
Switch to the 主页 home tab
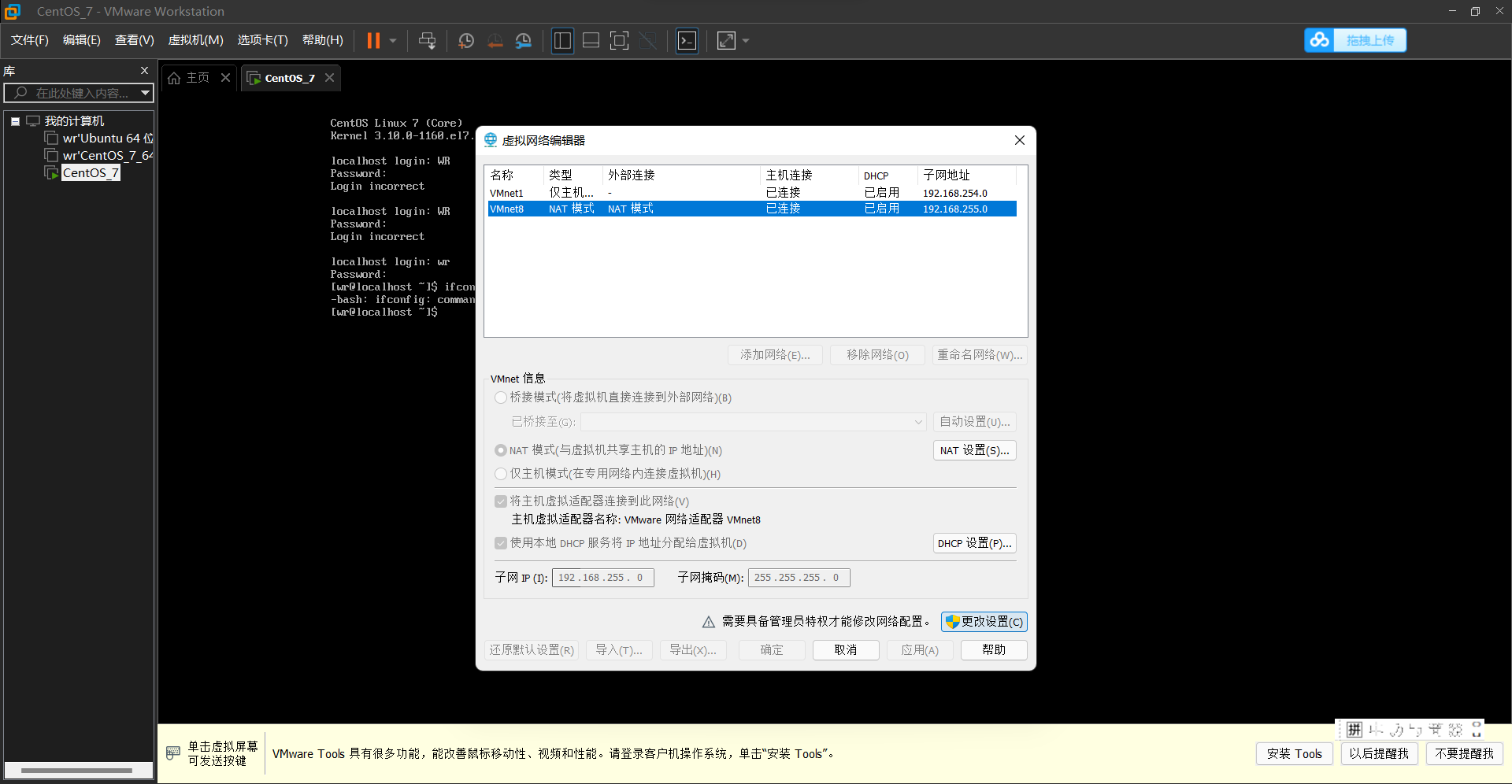click(189, 77)
